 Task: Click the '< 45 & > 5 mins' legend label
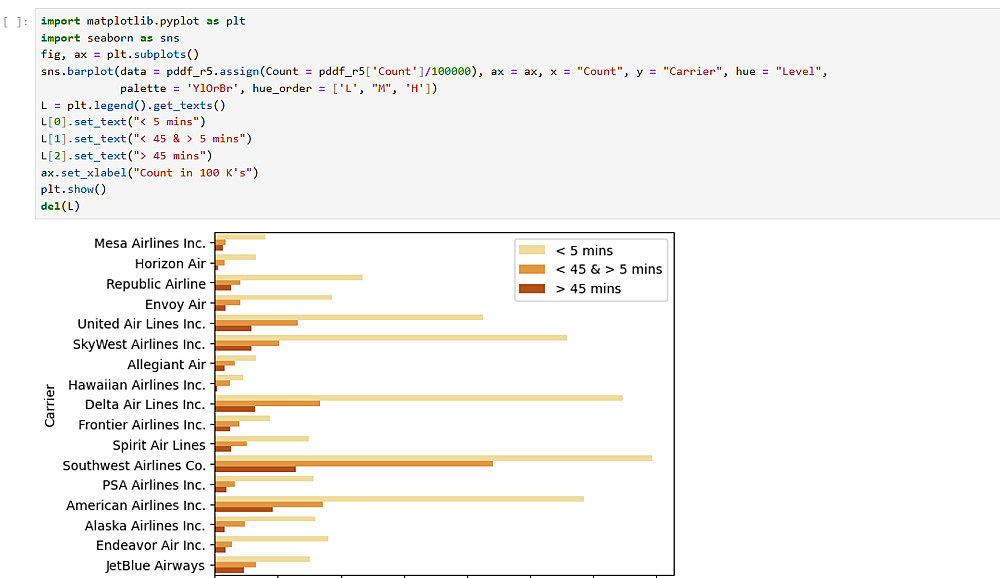point(609,269)
